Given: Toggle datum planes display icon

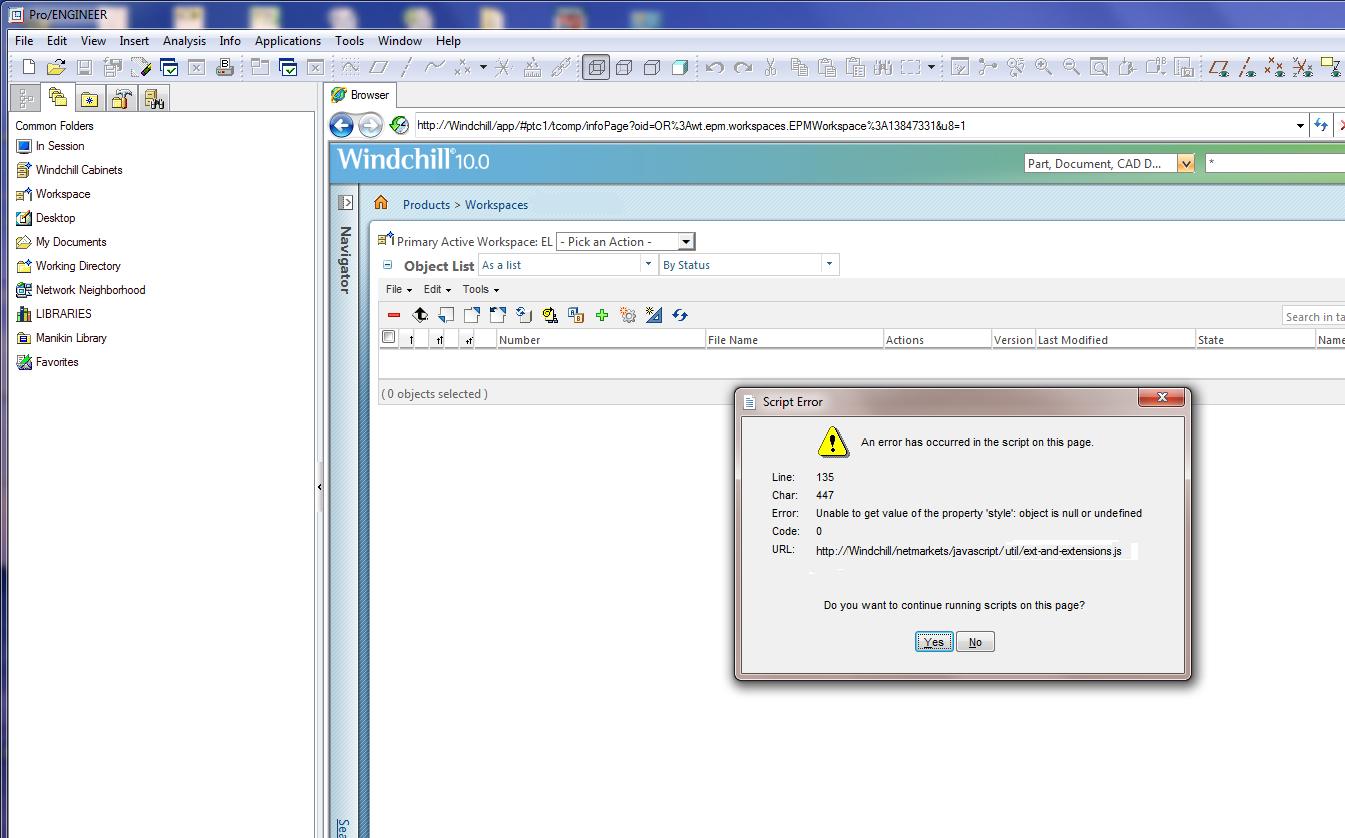Looking at the screenshot, I should pos(1219,67).
